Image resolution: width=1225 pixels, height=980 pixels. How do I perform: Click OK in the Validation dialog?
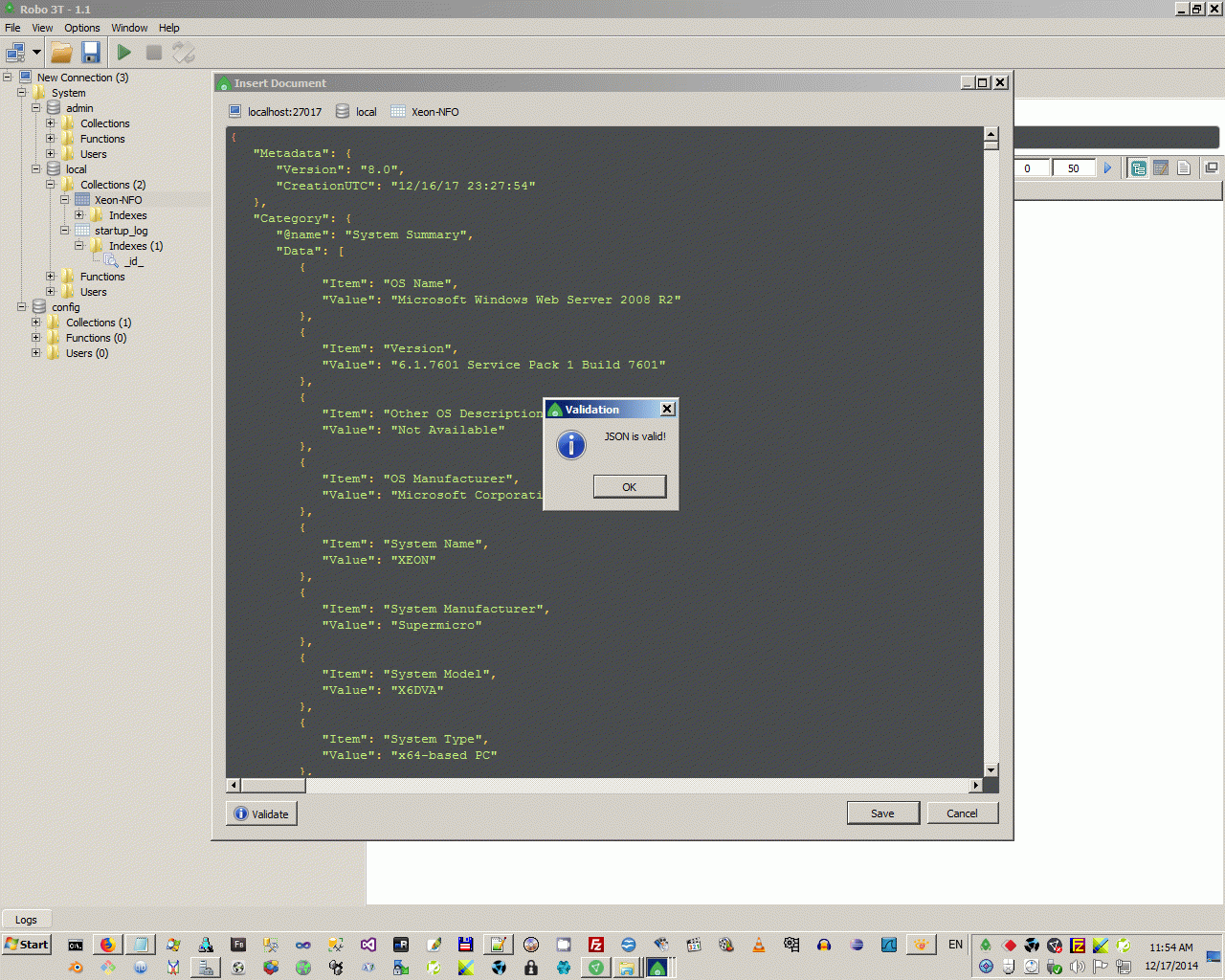[x=630, y=487]
